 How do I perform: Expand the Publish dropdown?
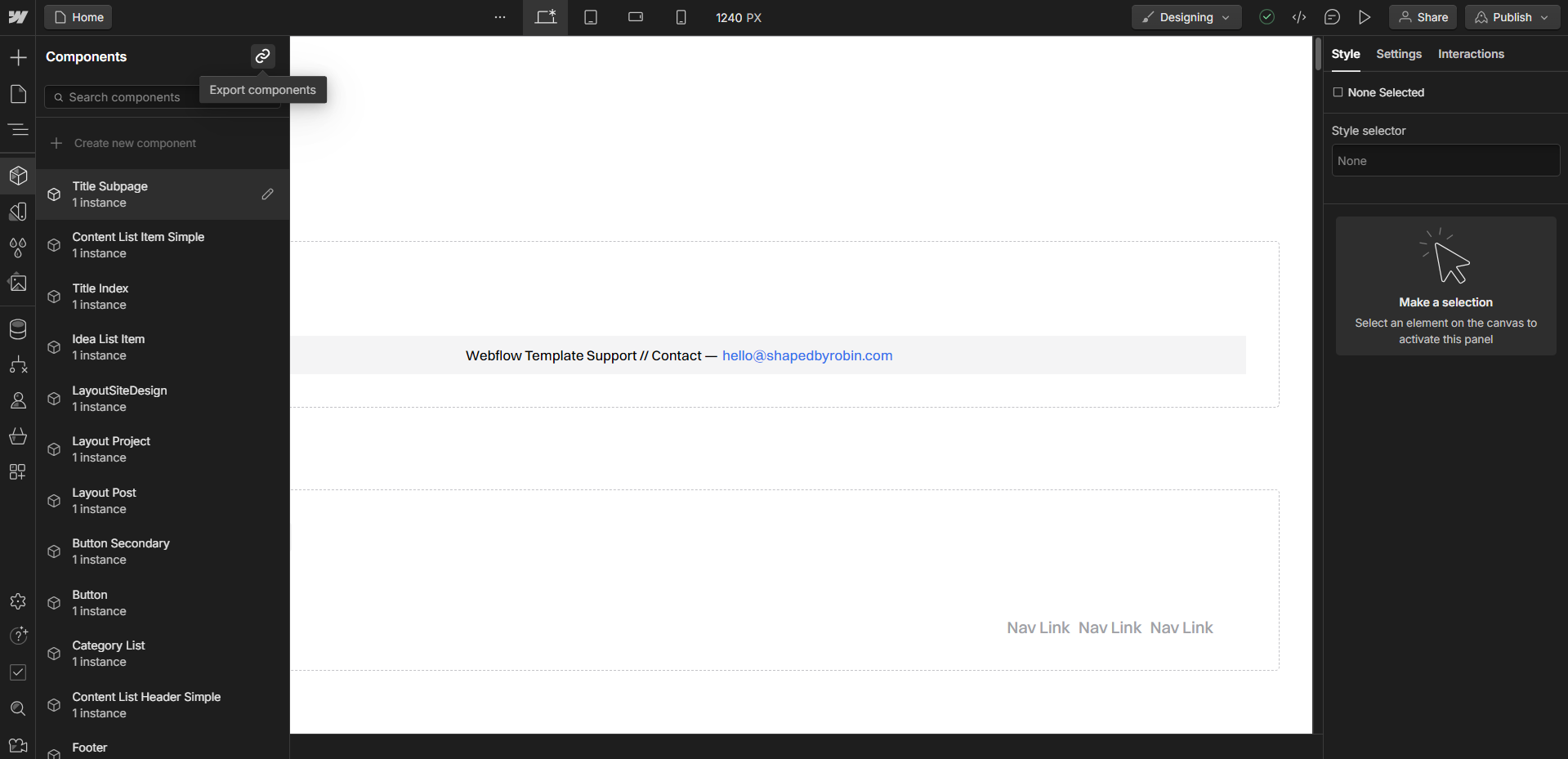coord(1544,16)
